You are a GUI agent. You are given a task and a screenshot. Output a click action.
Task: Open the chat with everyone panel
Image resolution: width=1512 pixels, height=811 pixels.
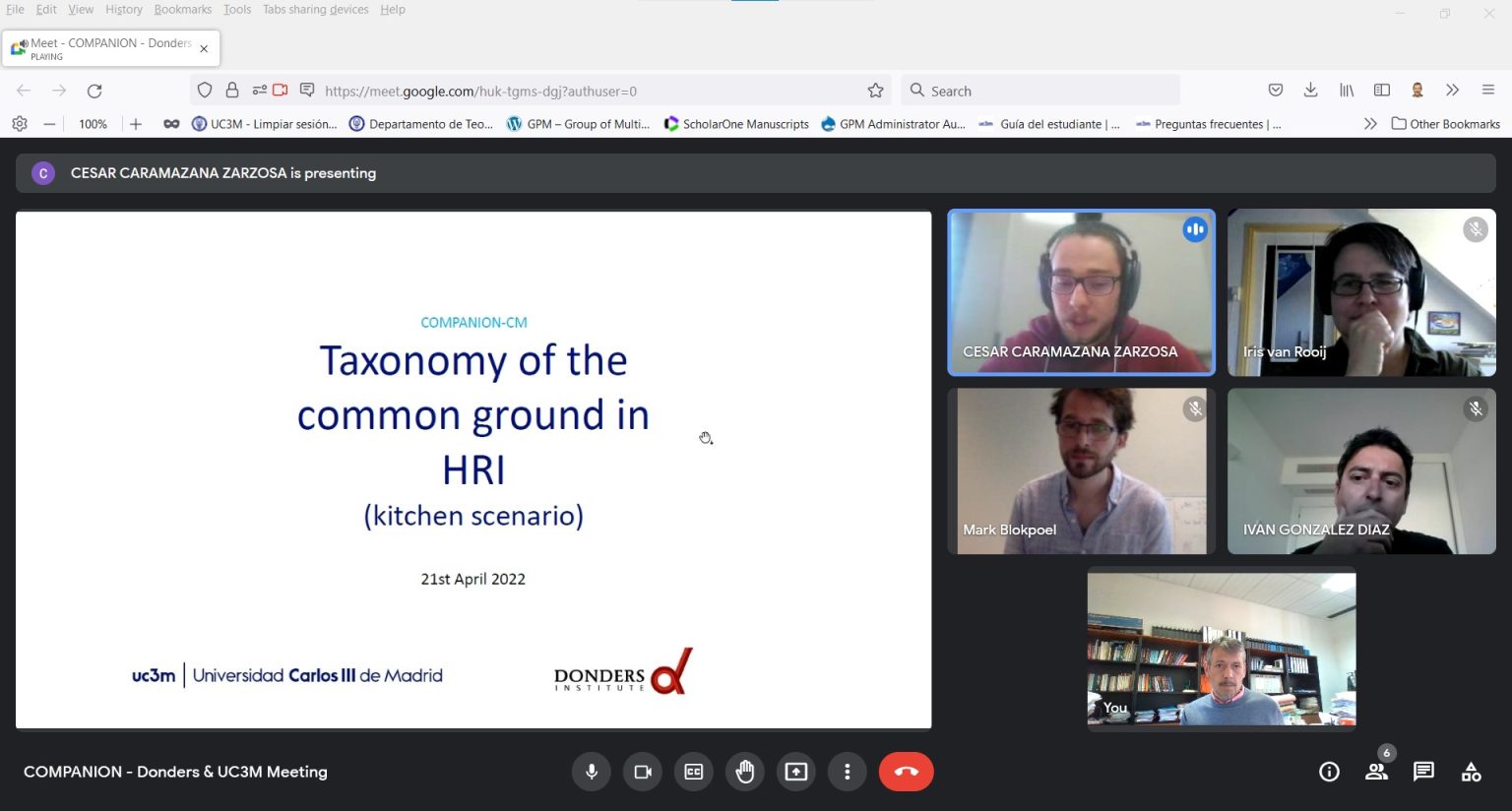coord(1423,772)
